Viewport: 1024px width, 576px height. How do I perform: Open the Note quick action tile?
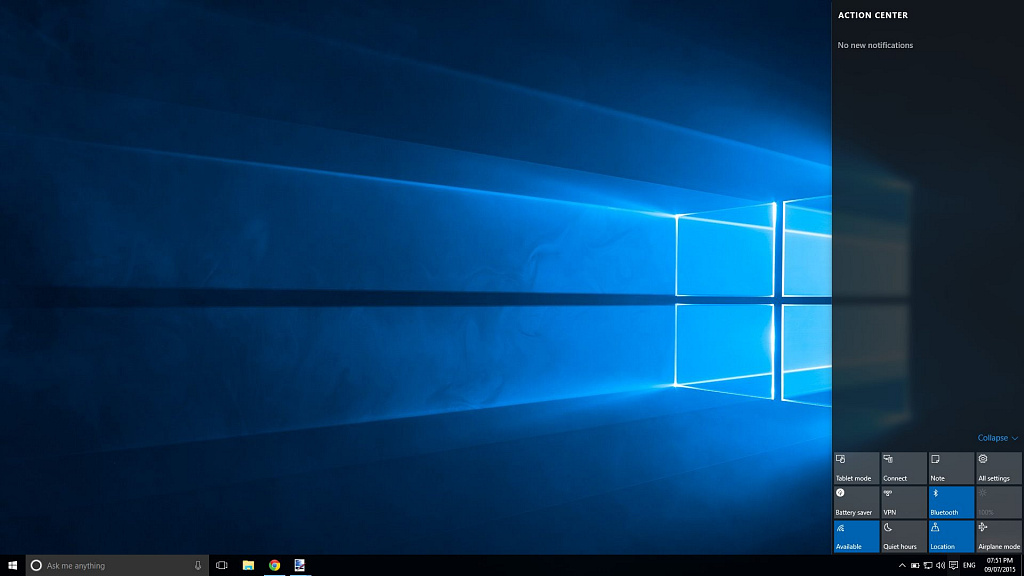pos(952,468)
